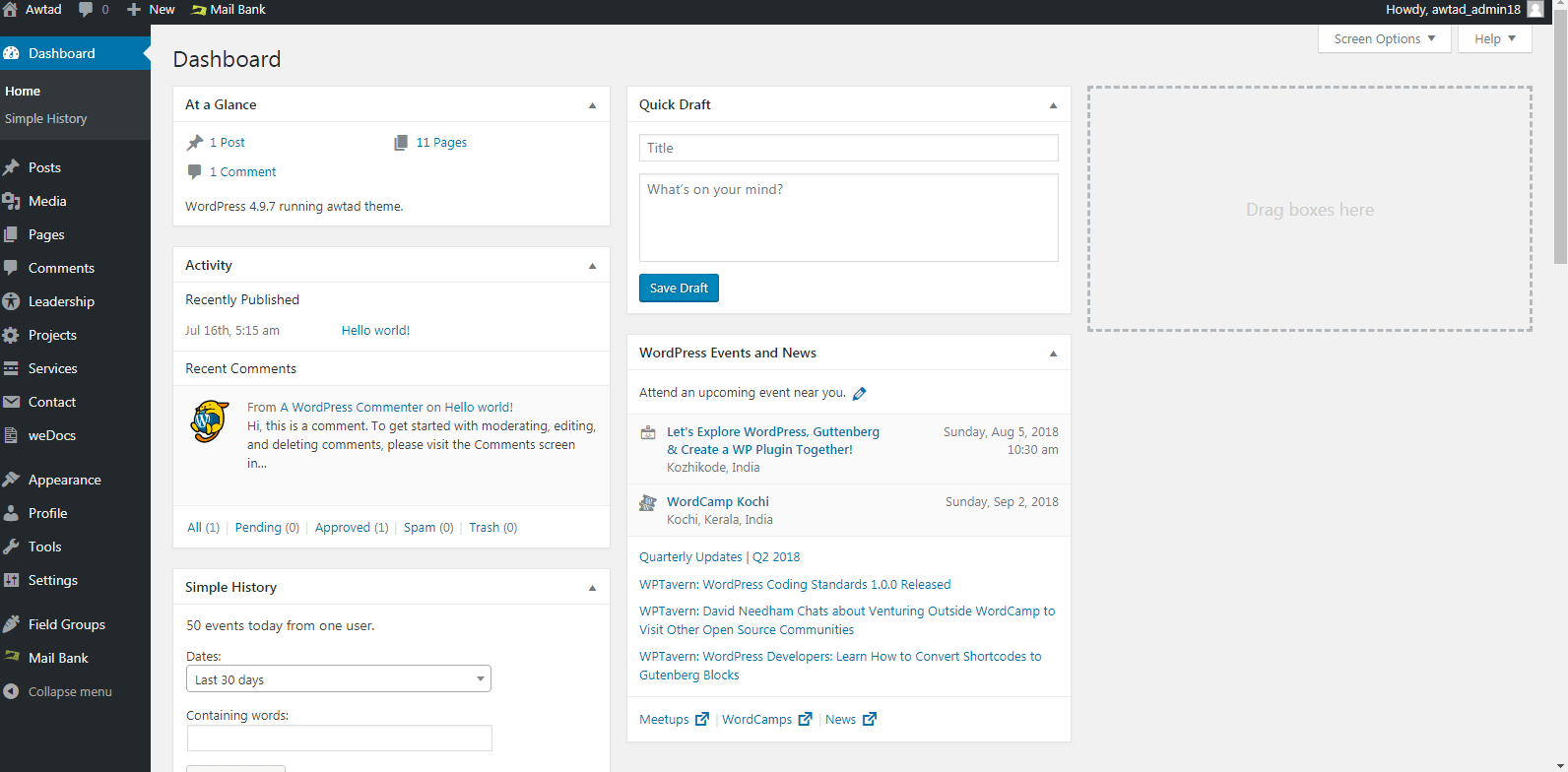Click the plus icon beside New
The image size is (1568, 772).
(134, 10)
